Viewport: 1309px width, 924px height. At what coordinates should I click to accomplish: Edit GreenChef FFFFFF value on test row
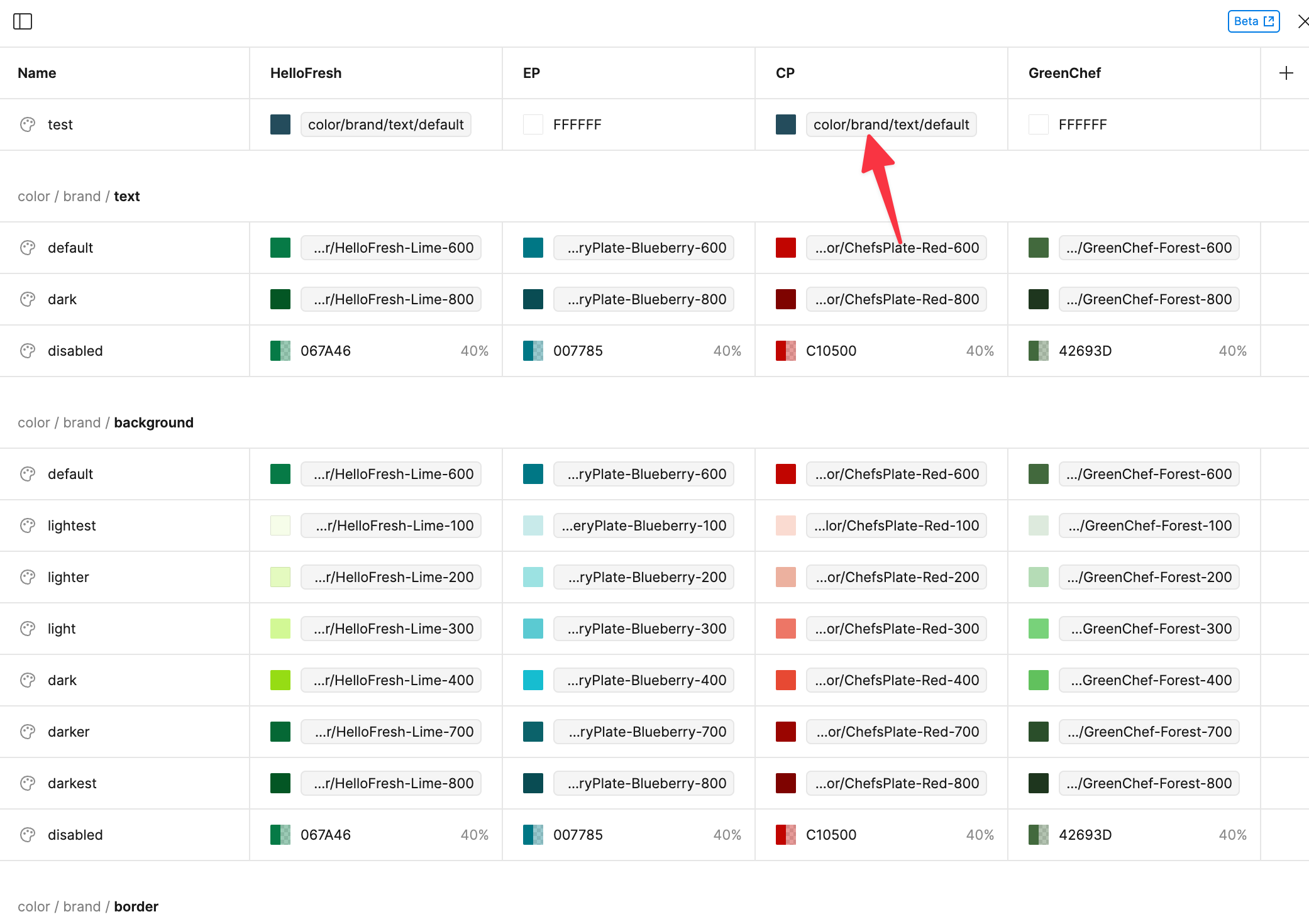[x=1083, y=124]
